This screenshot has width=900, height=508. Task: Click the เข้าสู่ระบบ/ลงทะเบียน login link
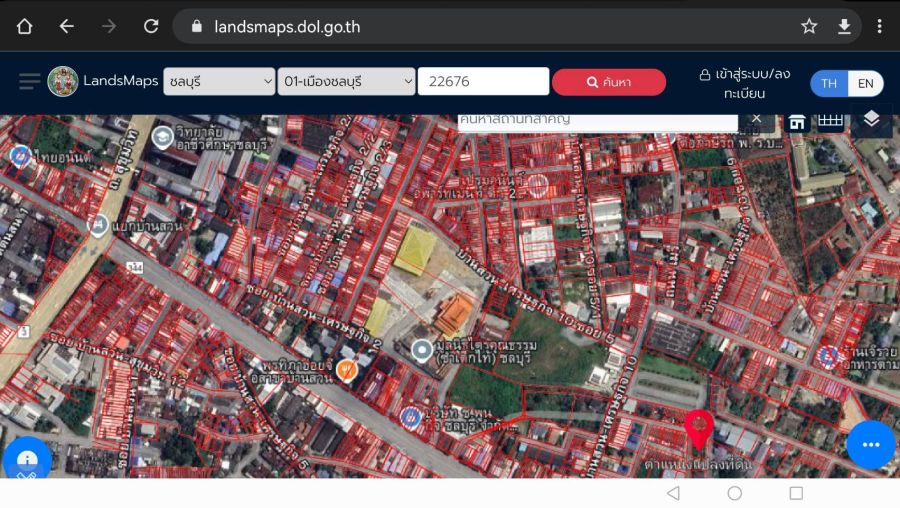point(744,83)
